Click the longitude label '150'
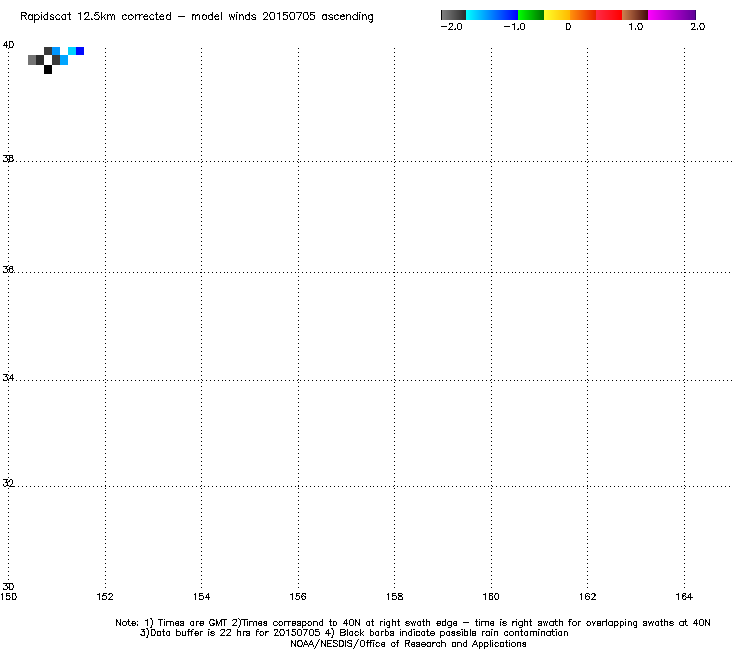Image resolution: width=740 pixels, height=650 pixels. (8, 597)
